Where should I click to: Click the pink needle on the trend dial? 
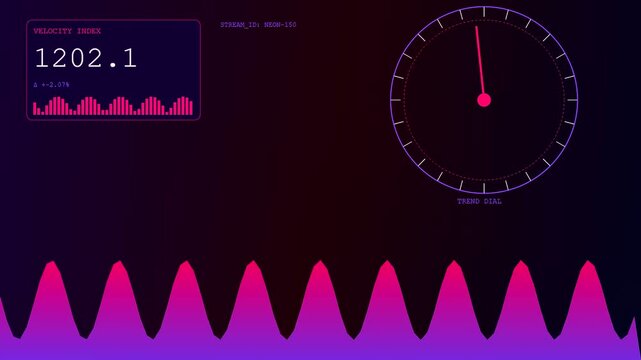480,61
